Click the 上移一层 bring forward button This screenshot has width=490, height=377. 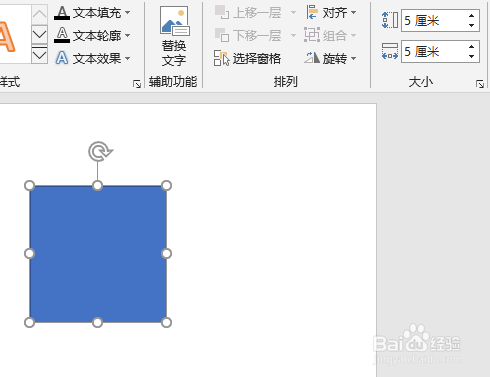tap(248, 13)
